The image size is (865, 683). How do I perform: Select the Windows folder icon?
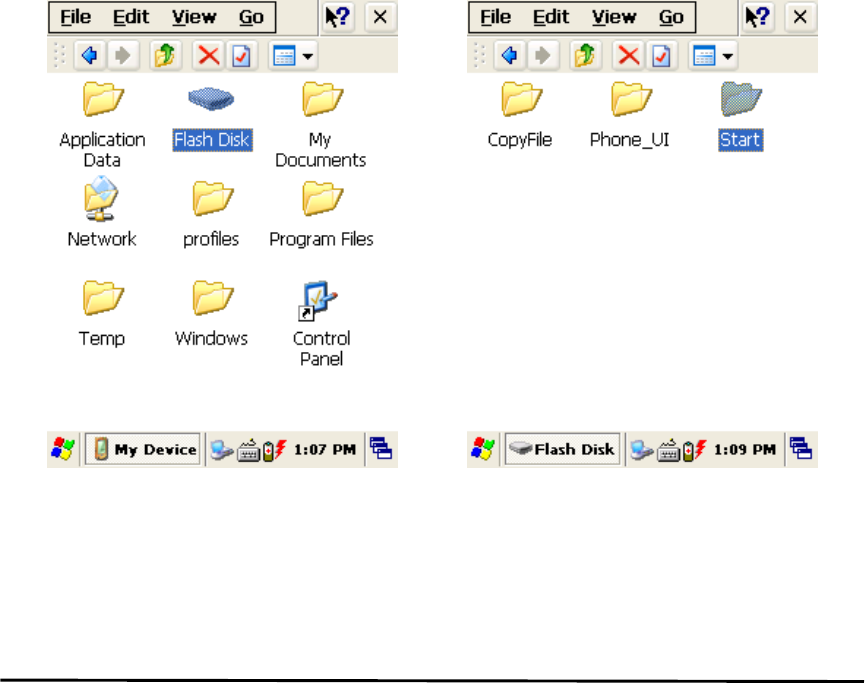tap(212, 298)
